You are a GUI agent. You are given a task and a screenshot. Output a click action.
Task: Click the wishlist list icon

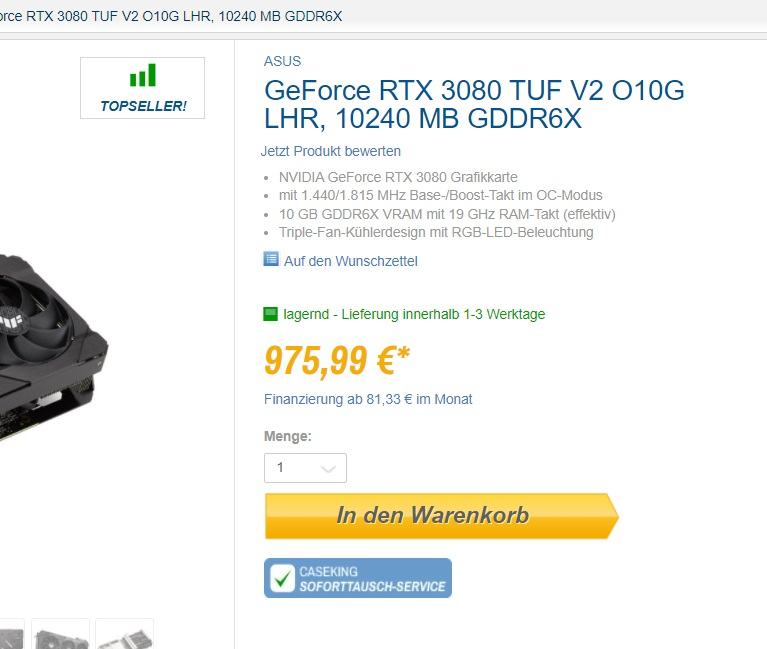tap(271, 259)
